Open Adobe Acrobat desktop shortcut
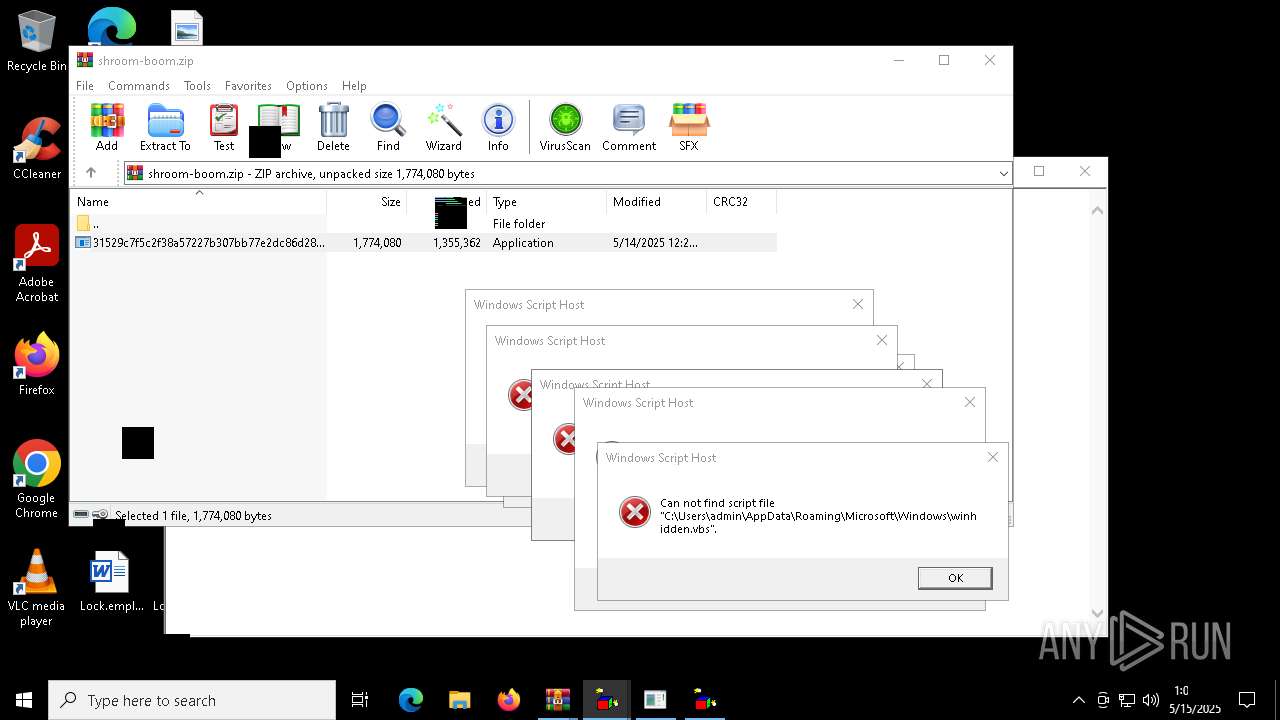The height and width of the screenshot is (720, 1280). point(37,264)
